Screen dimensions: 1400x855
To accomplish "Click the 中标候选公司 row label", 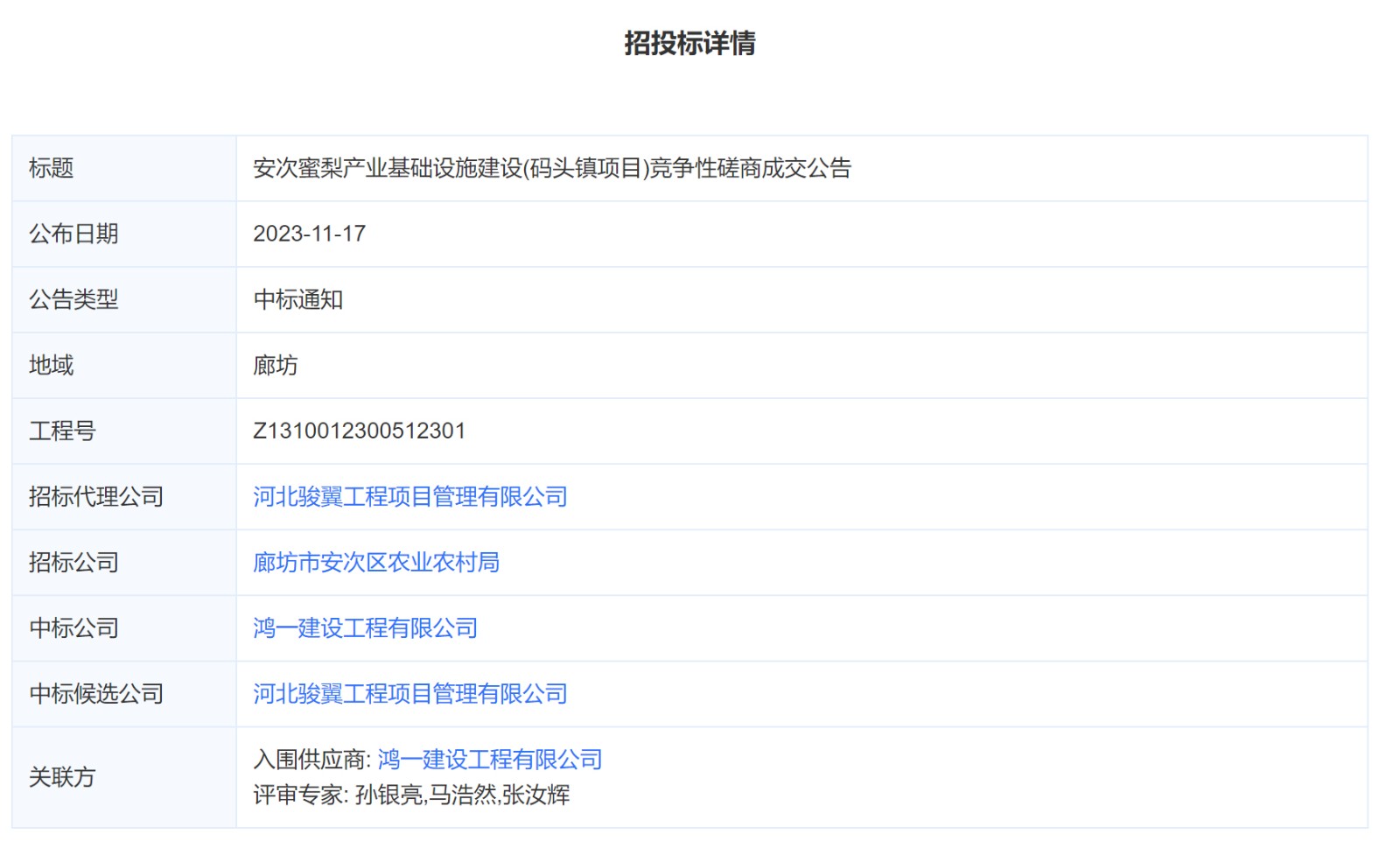I will (x=96, y=694).
